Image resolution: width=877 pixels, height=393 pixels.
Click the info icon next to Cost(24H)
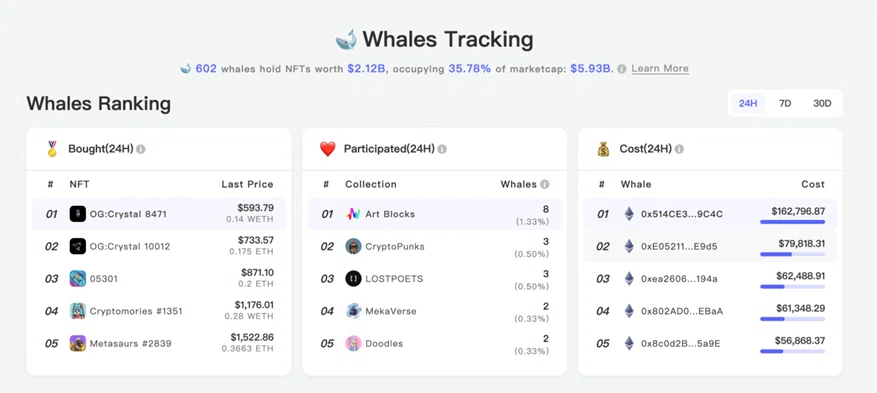pos(679,149)
